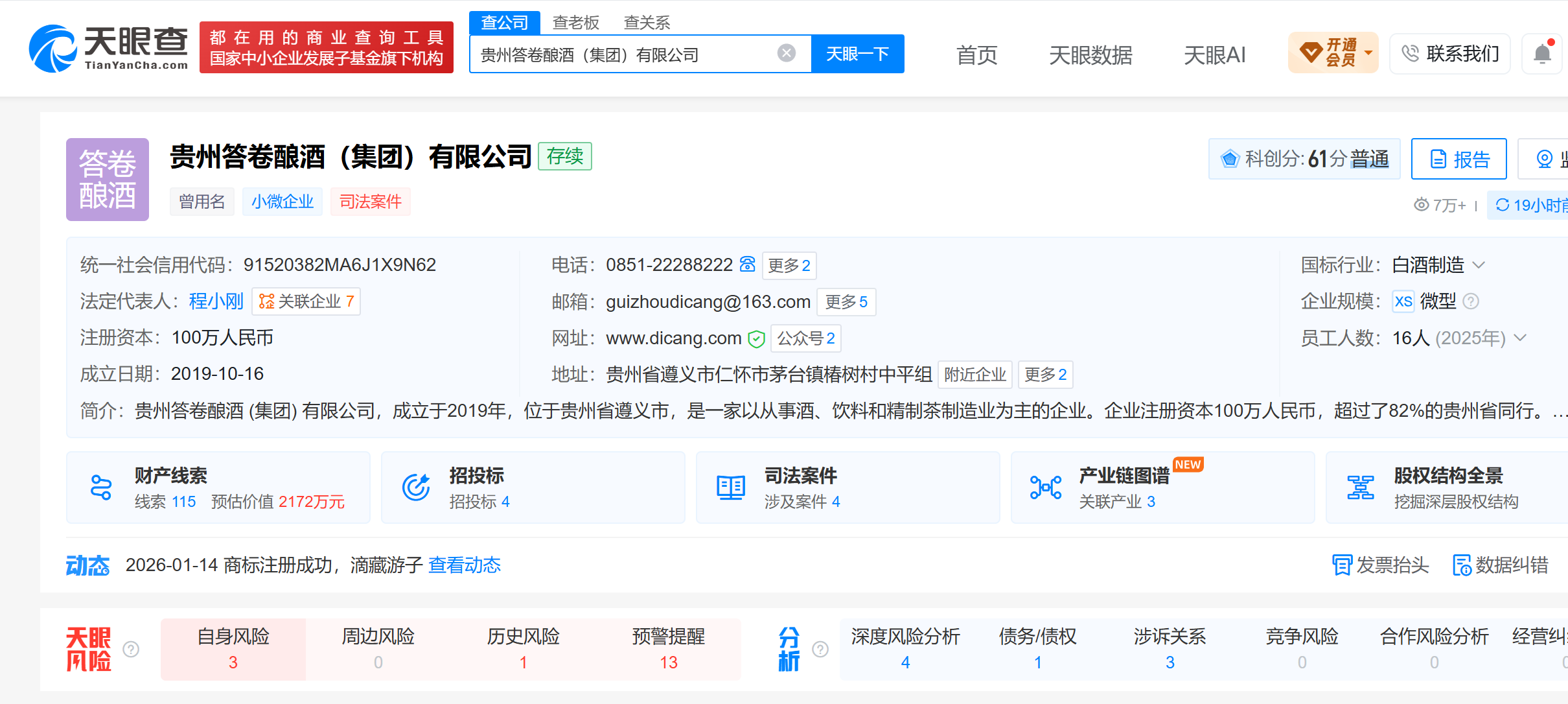This screenshot has height=704, width=1568.
Task: Show more emails 更多5
Action: tap(846, 302)
